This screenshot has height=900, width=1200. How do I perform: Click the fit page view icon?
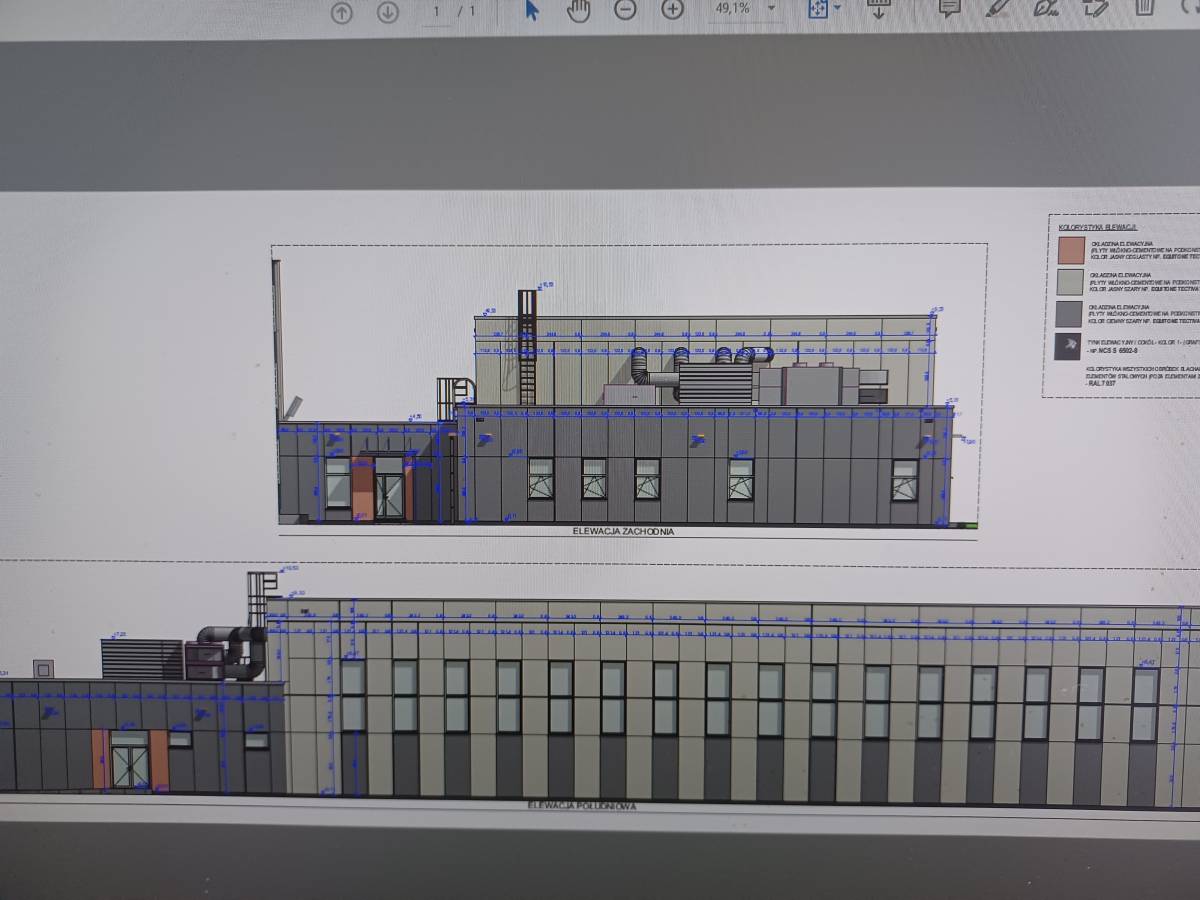tap(818, 9)
